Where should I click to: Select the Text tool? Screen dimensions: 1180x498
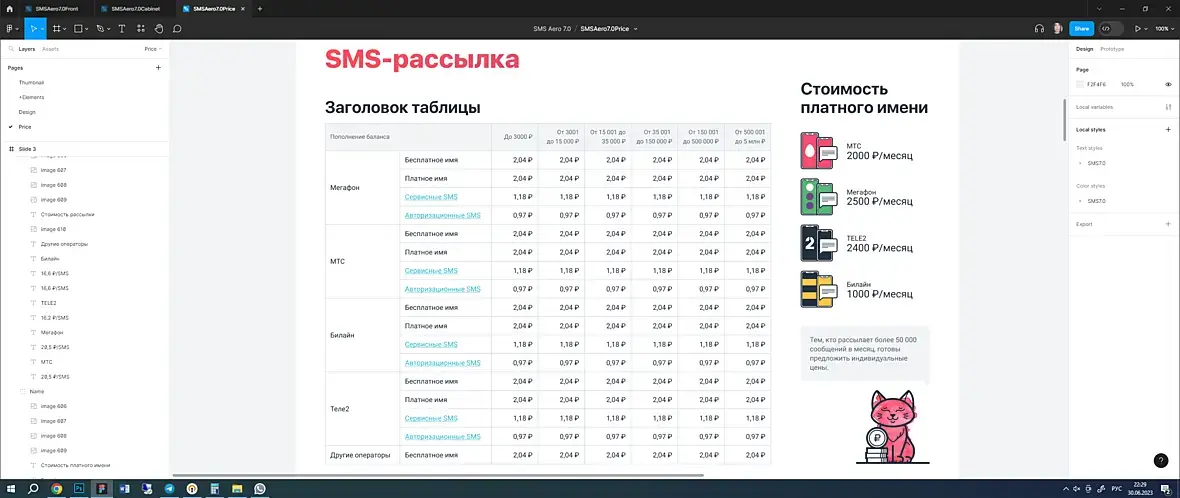pos(122,29)
